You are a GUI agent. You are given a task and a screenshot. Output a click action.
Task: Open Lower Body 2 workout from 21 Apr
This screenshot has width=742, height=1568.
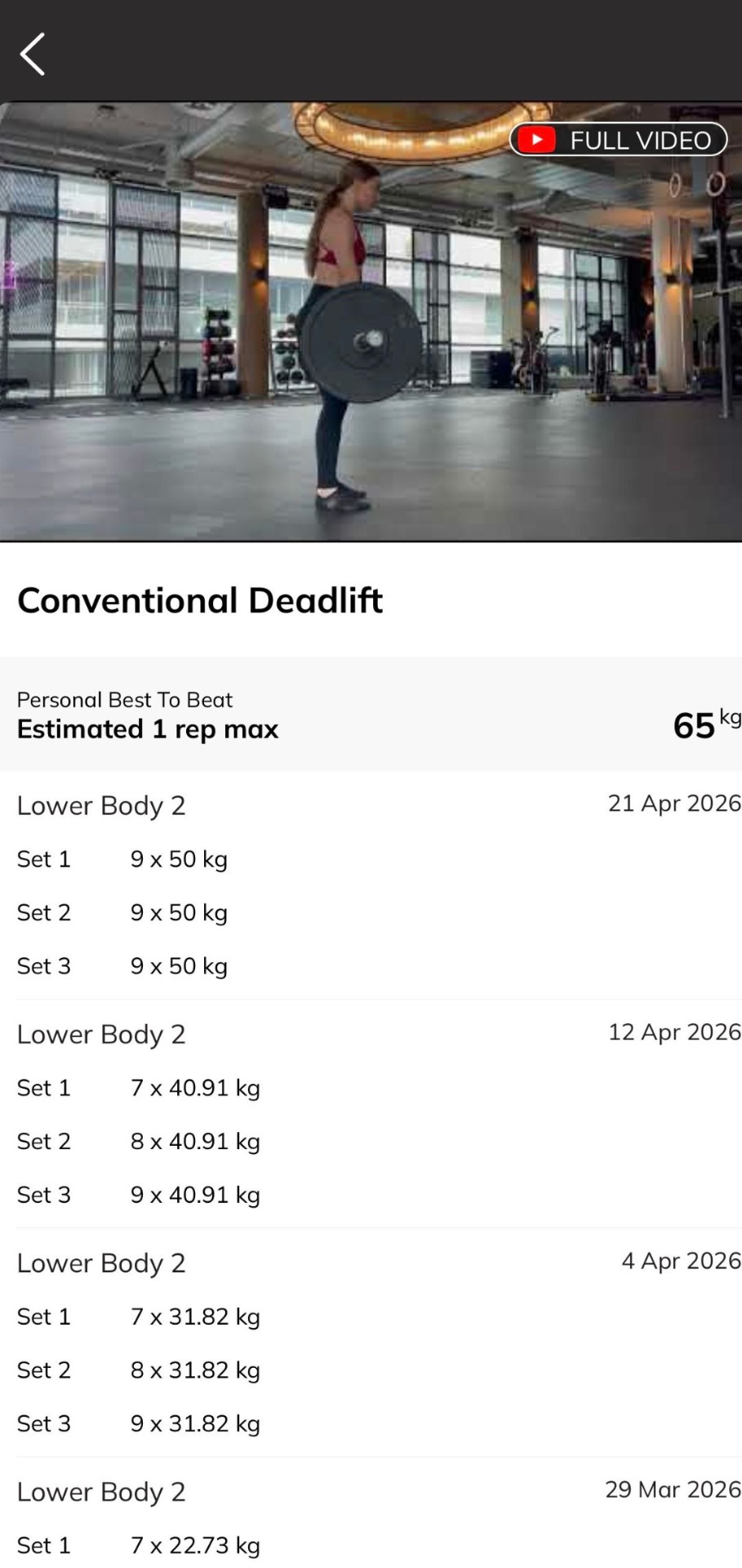[x=101, y=806]
